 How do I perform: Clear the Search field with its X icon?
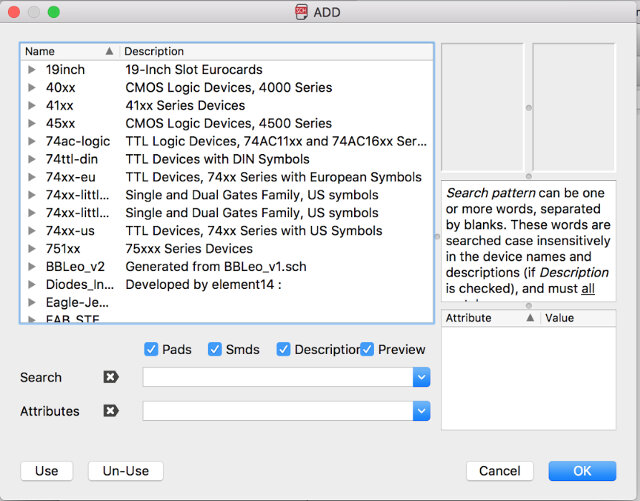click(111, 377)
